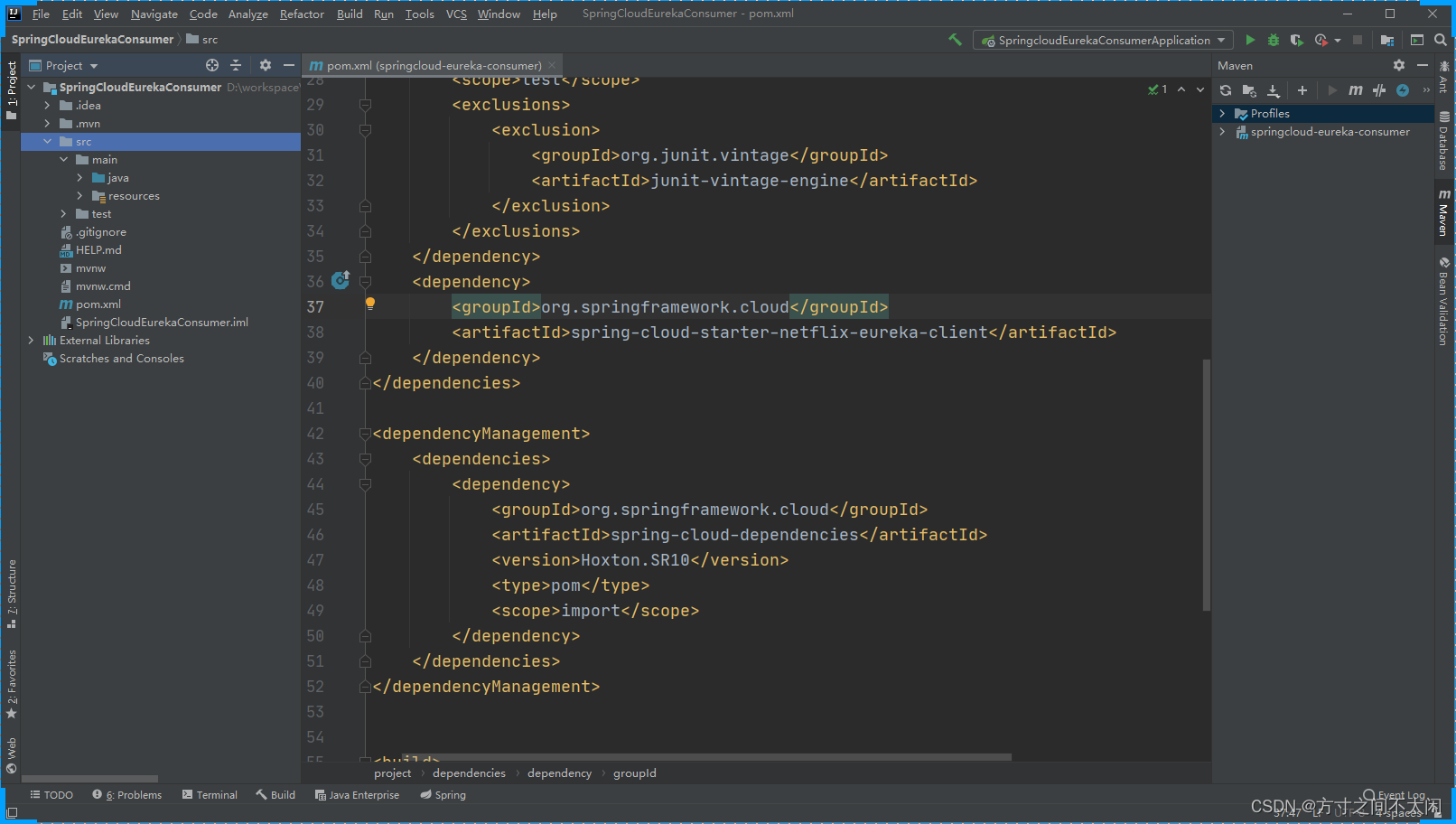Collapse the src folder

coord(48,142)
